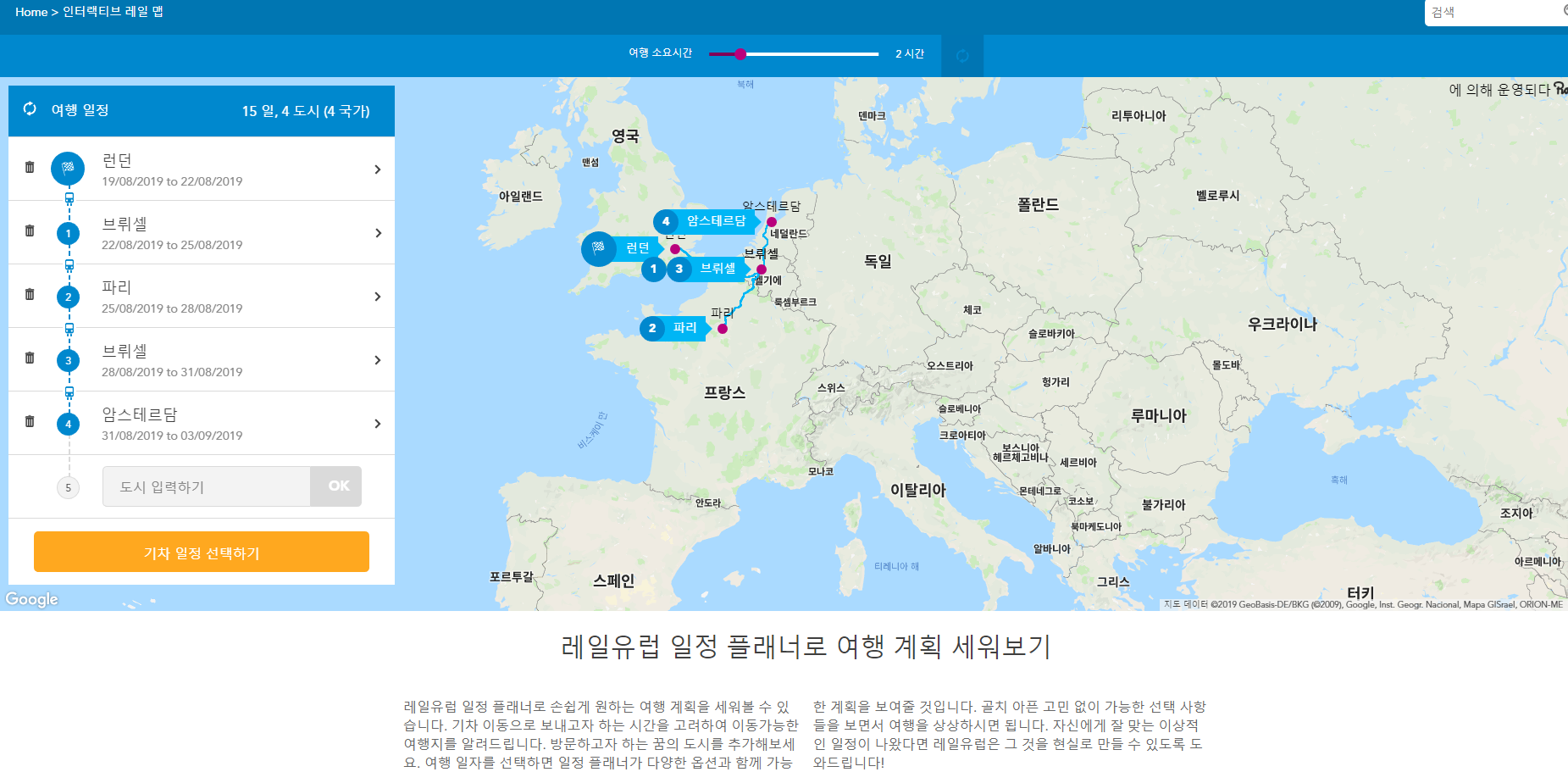The width and height of the screenshot is (1568, 772).
Task: Click the 도시 입력하기 input field
Action: 207,486
